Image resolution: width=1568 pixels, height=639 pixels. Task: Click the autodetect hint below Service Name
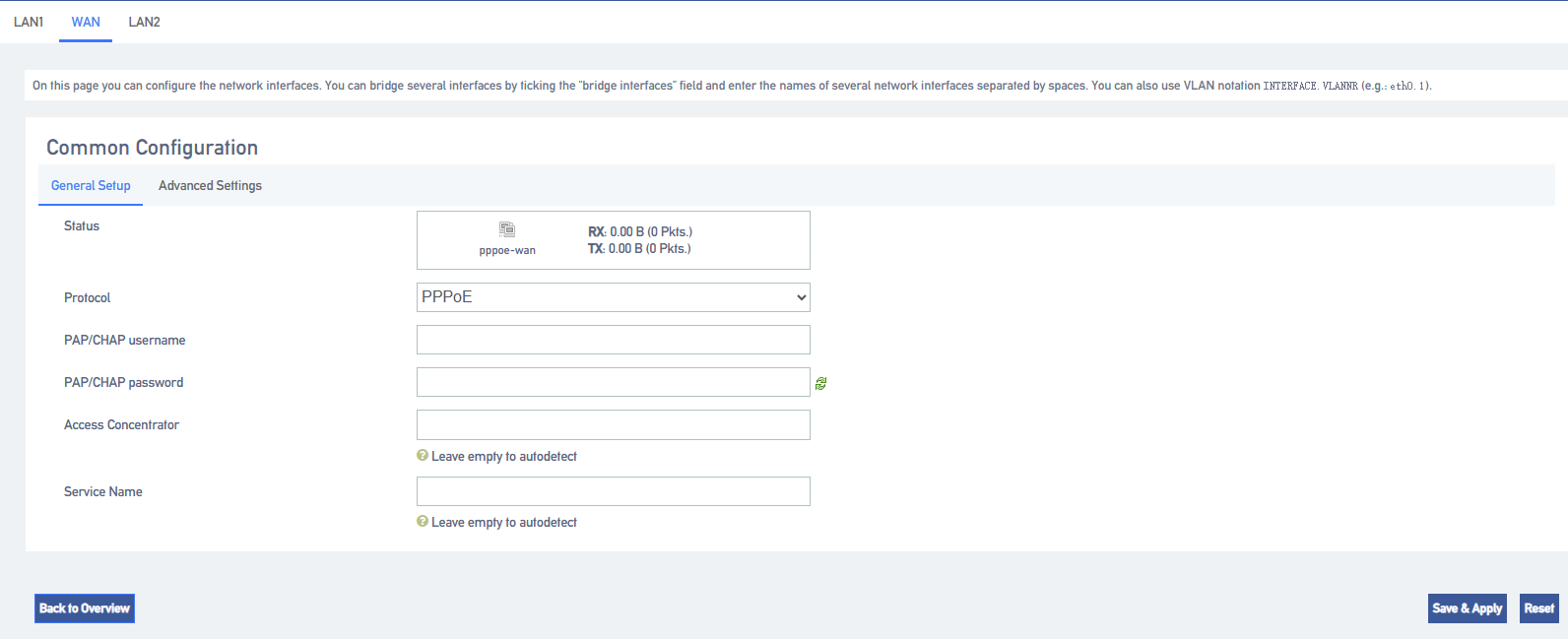coord(504,523)
